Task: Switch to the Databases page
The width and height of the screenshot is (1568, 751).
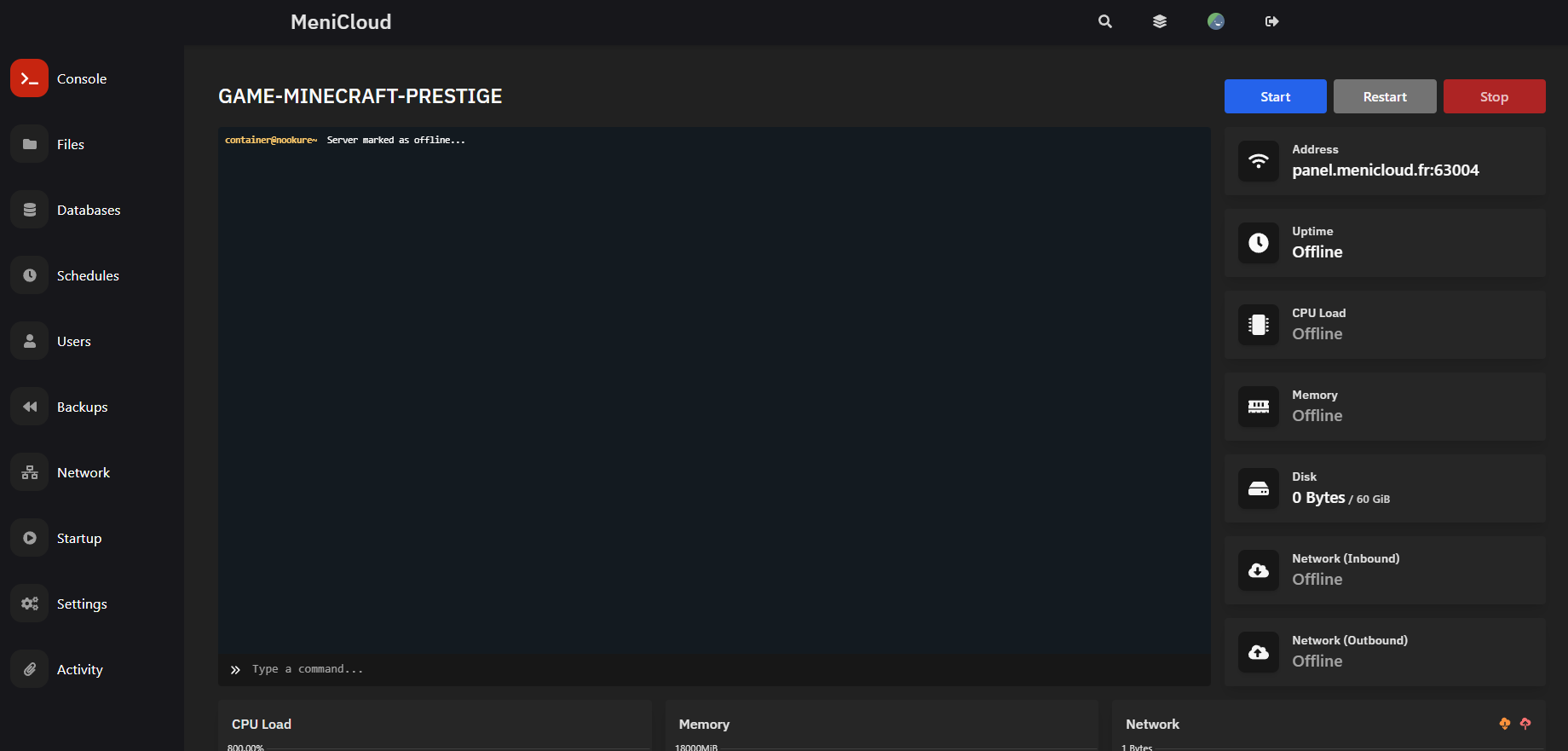Action: 89,210
